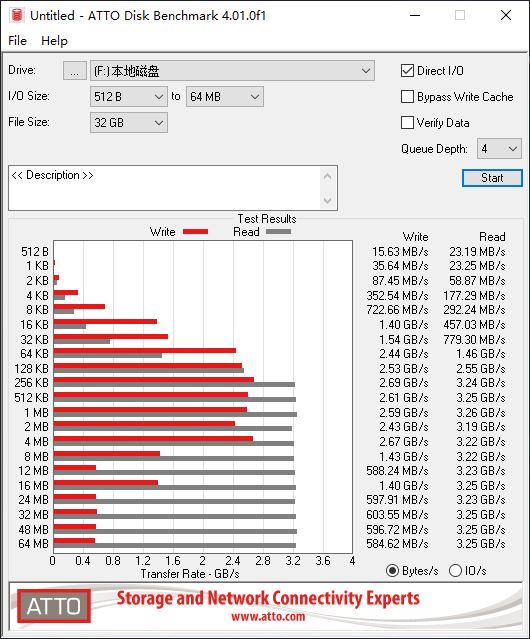530x639 pixels.
Task: Click the Test Results heading
Action: coord(267,219)
